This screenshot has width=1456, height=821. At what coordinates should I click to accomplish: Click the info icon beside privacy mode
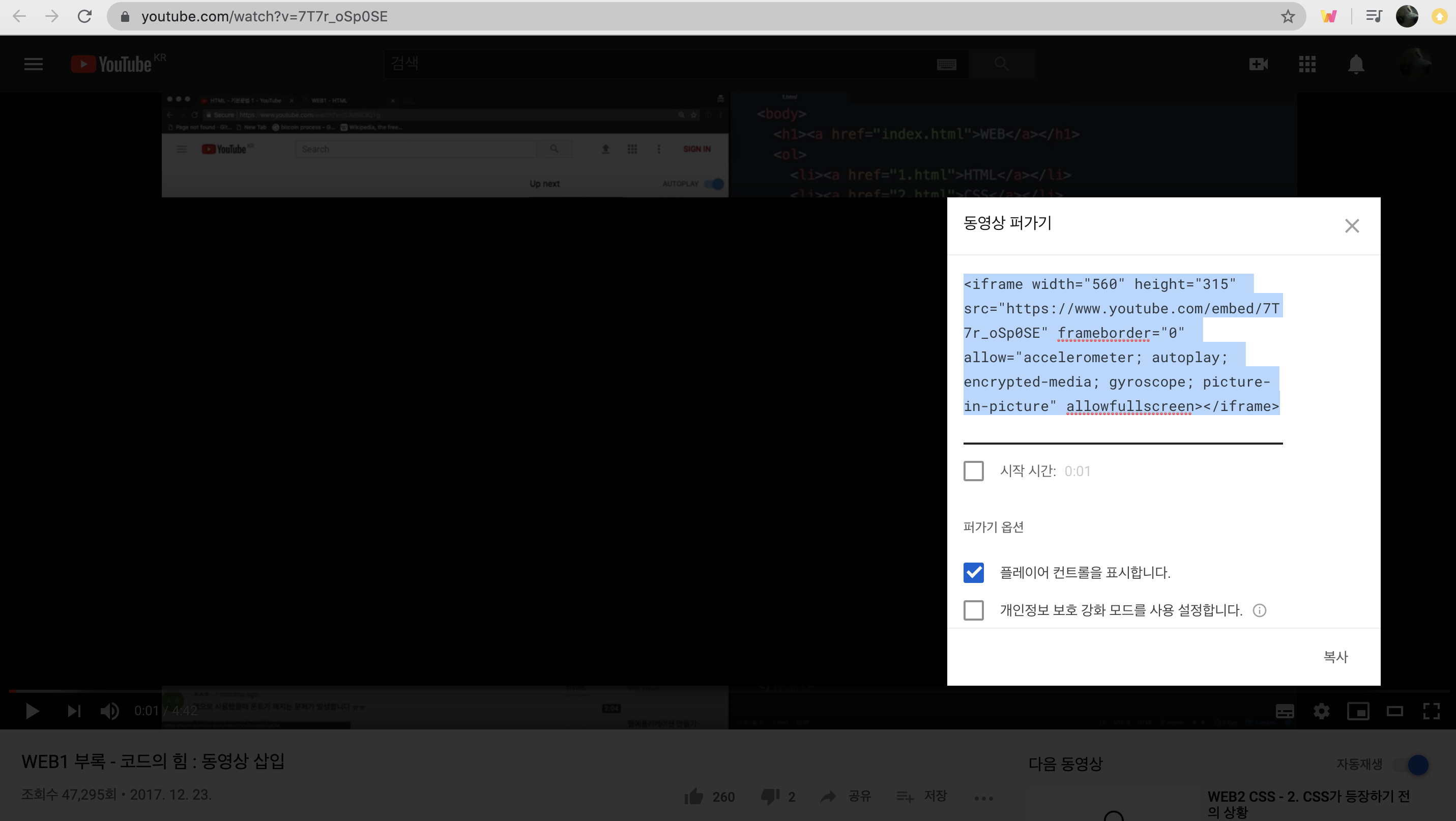pyautogui.click(x=1259, y=610)
